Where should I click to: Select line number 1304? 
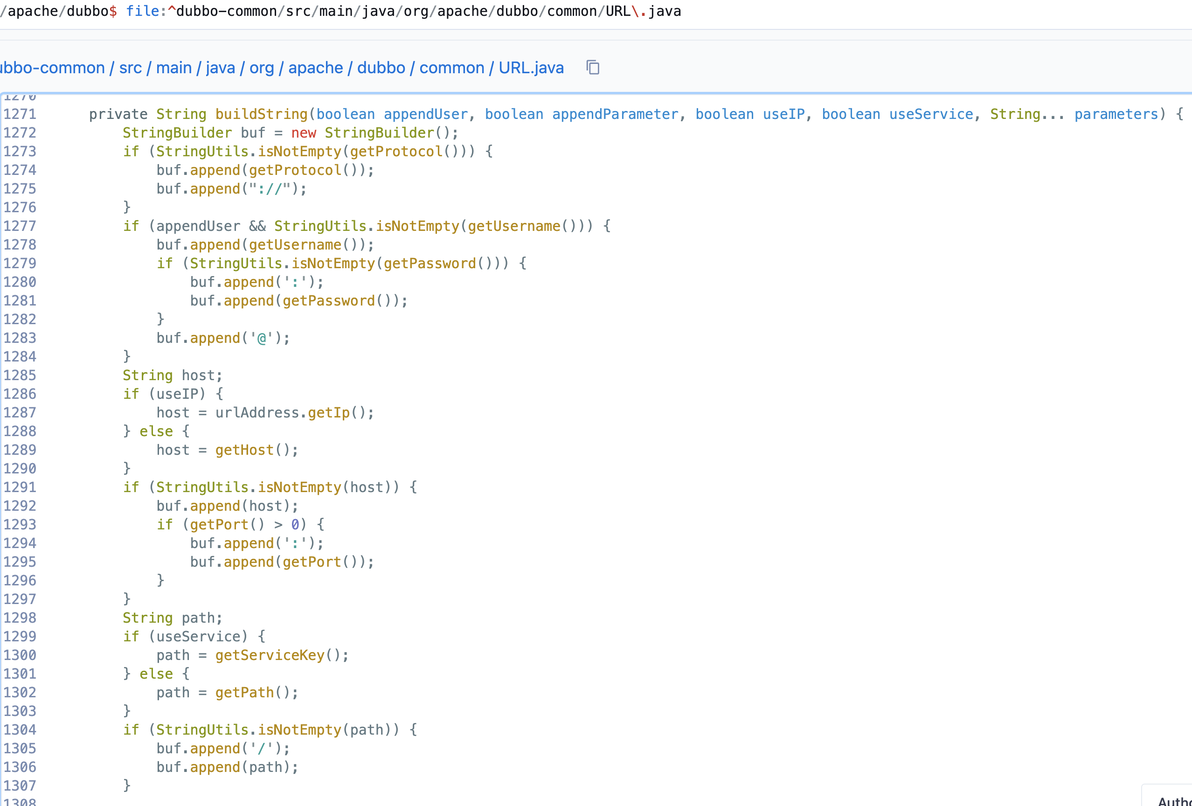(x=19, y=729)
